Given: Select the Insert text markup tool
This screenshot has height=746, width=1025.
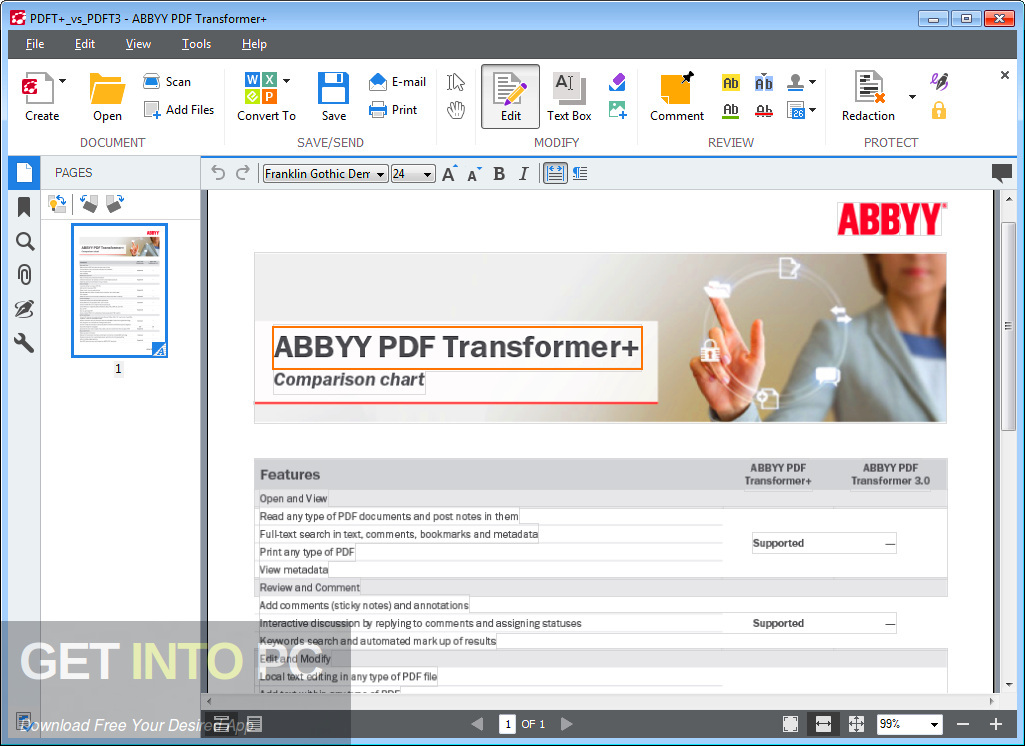Looking at the screenshot, I should coord(764,82).
